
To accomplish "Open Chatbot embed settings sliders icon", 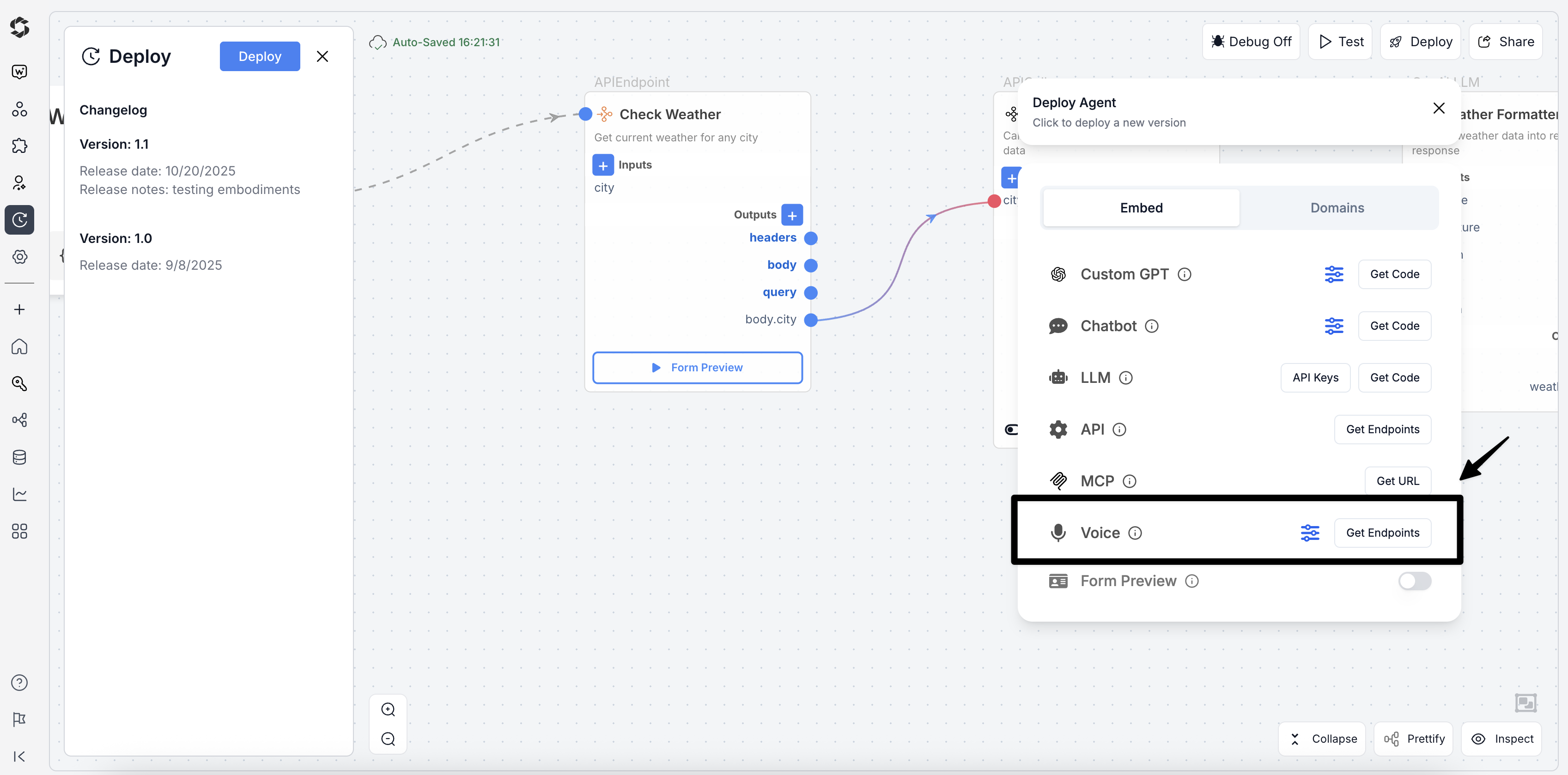I will click(1334, 326).
